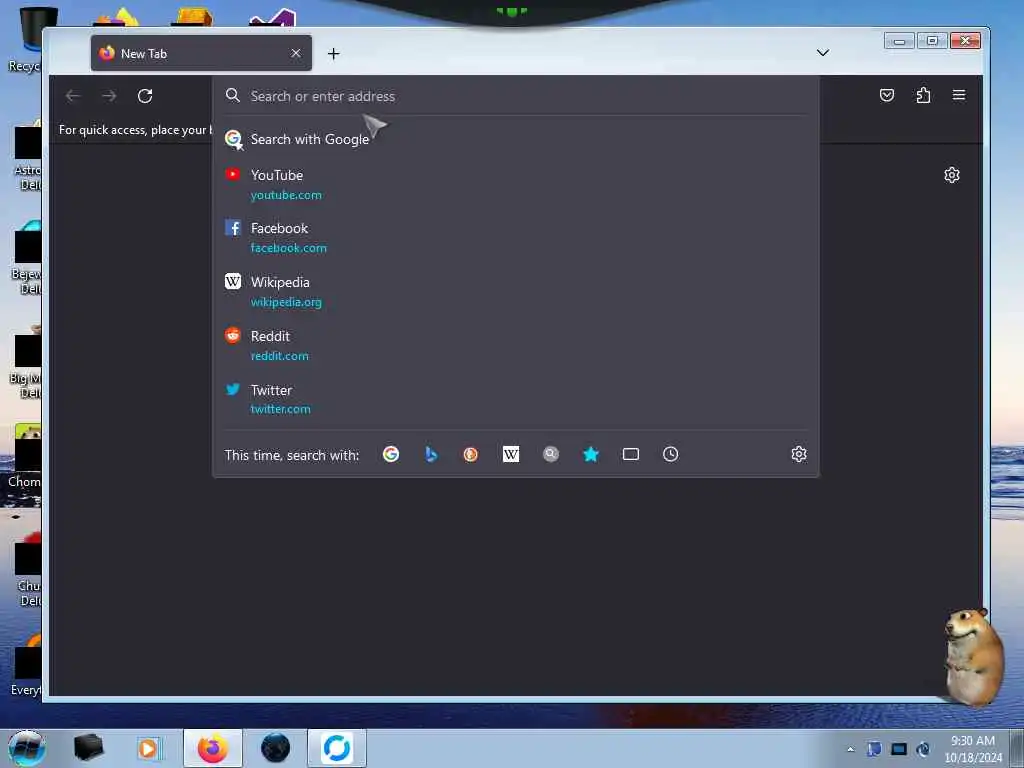This screenshot has height=768, width=1024.
Task: Open the Recycle Bin desktop icon
Action: click(x=25, y=39)
